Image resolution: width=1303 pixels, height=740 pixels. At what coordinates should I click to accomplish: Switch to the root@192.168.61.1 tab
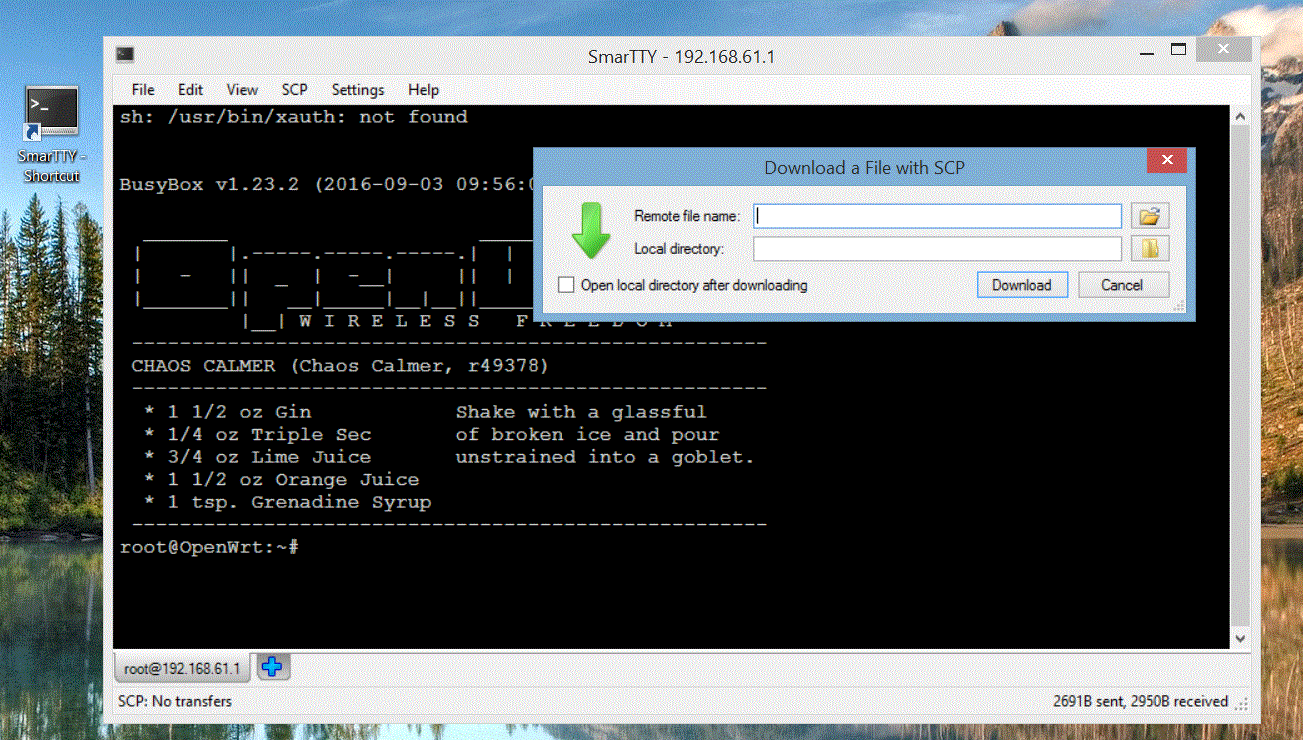(x=182, y=668)
